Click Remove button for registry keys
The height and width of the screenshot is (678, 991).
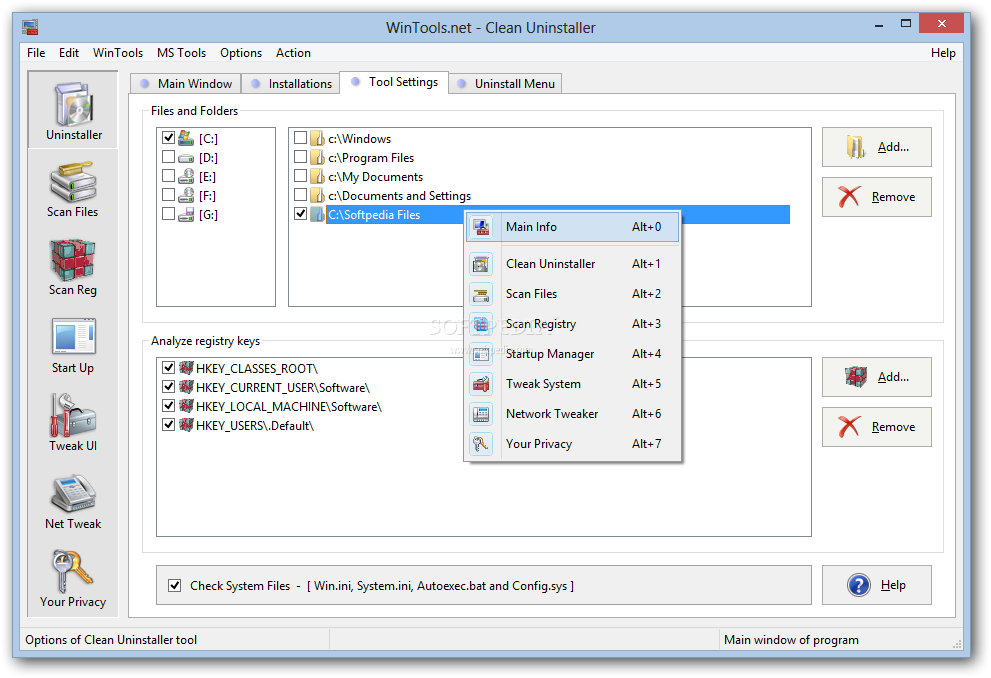tap(877, 427)
